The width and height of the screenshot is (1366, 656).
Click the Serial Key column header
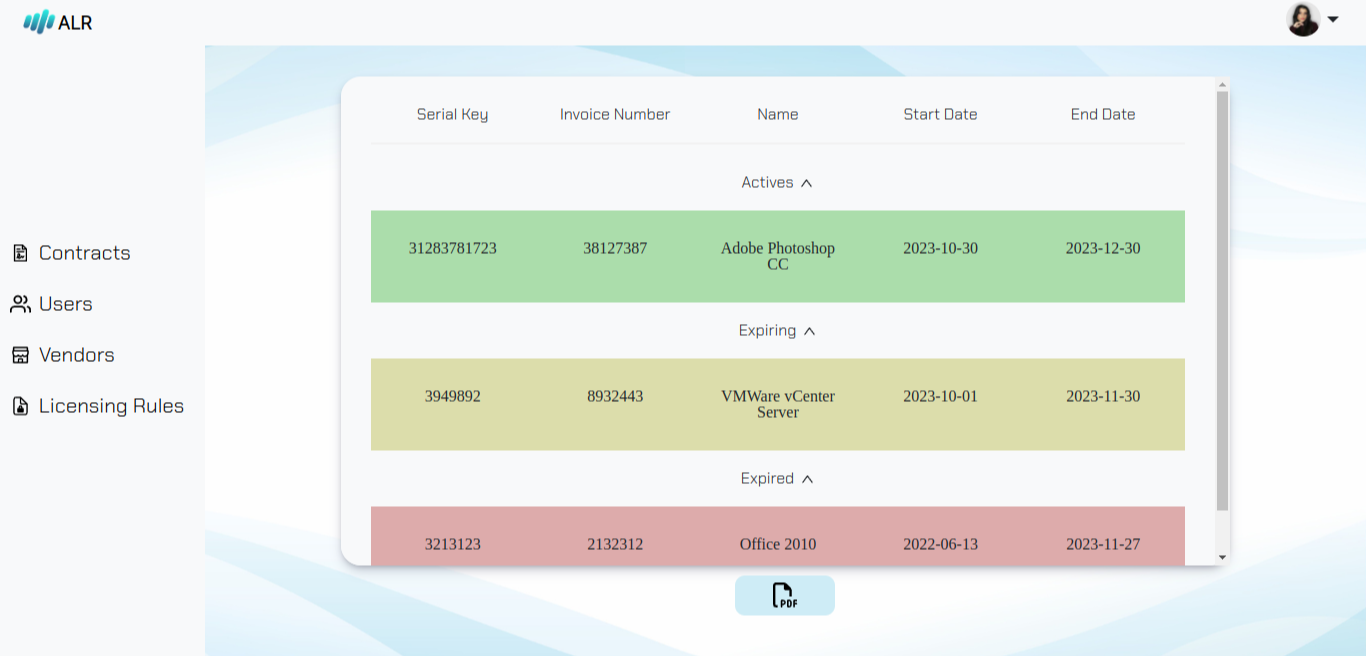tap(452, 114)
